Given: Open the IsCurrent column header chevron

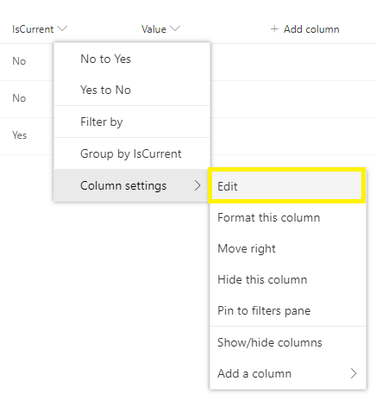Looking at the screenshot, I should coord(62,29).
